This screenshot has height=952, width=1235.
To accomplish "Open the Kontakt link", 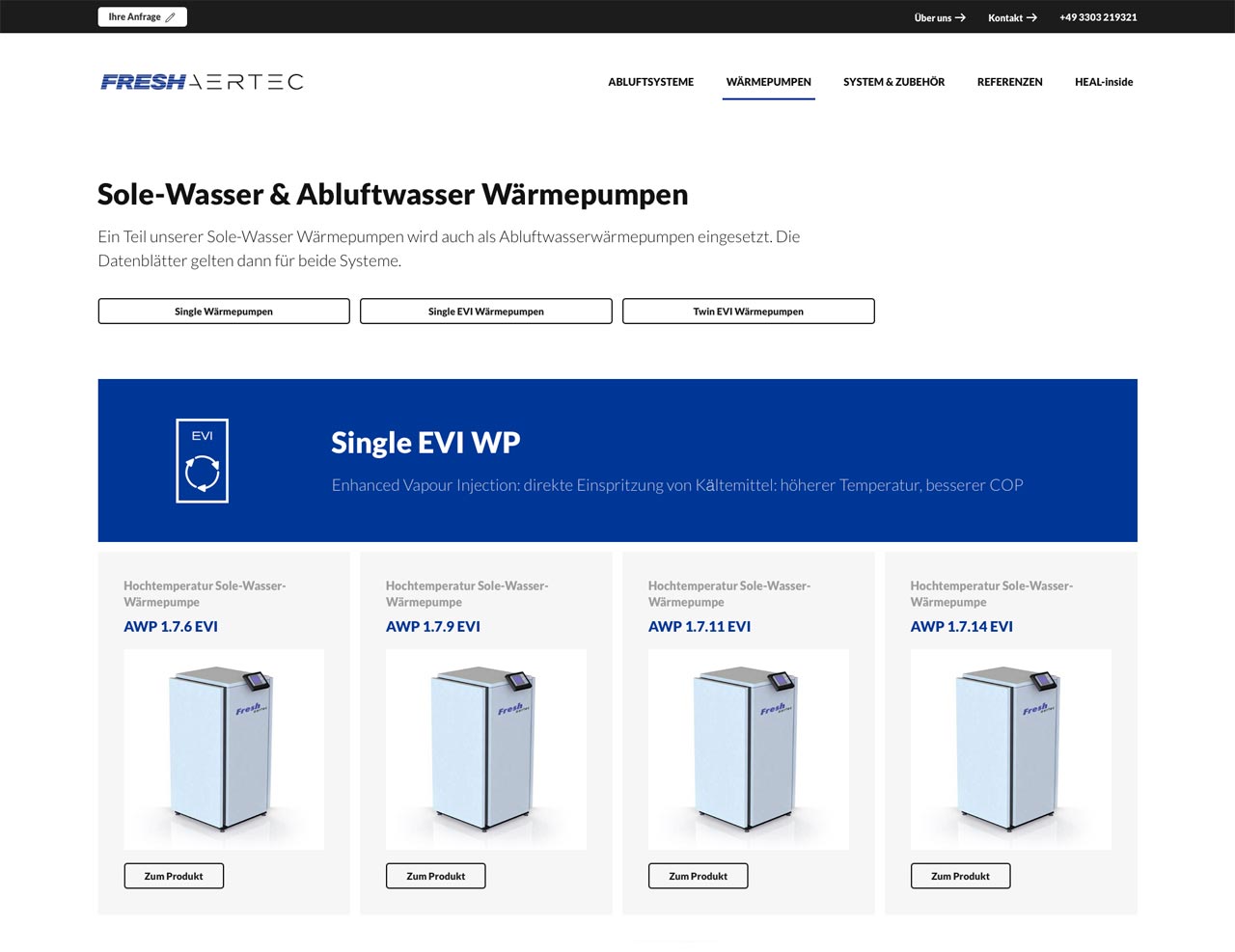I will [1011, 17].
